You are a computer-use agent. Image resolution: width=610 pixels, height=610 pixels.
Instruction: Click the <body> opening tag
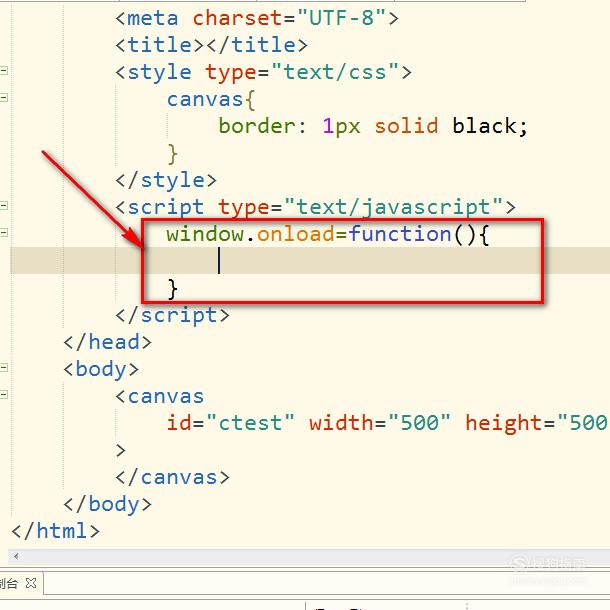(101, 369)
